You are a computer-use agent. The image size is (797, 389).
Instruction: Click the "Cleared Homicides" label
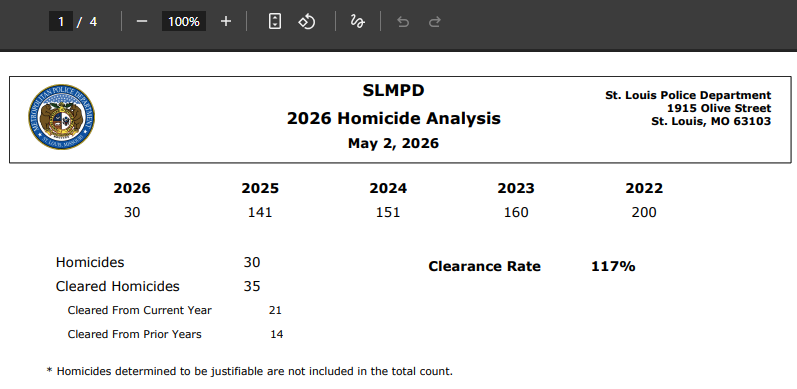[x=117, y=286]
